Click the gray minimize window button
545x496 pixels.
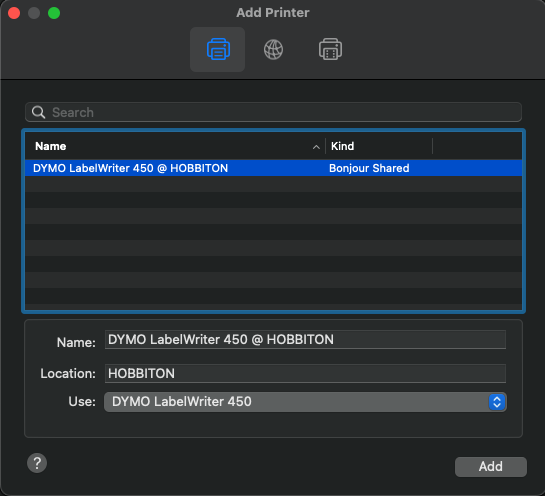34,13
